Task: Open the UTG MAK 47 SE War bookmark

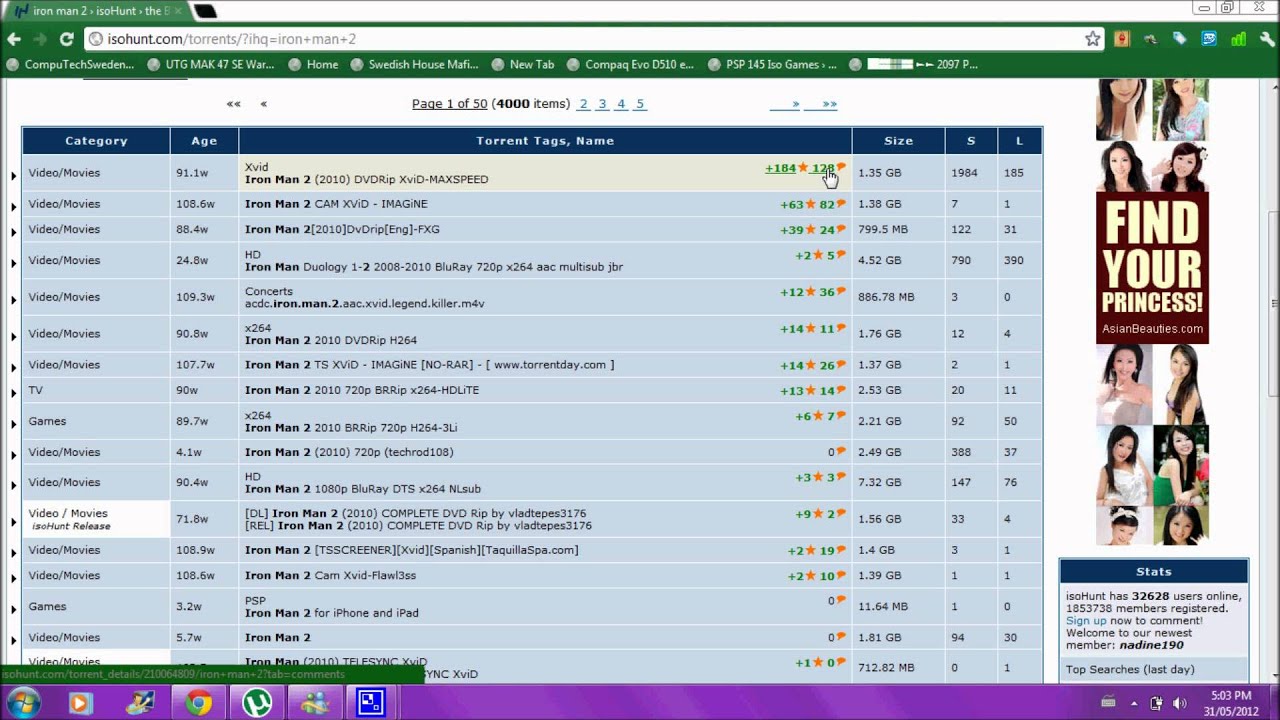Action: pyautogui.click(x=210, y=64)
